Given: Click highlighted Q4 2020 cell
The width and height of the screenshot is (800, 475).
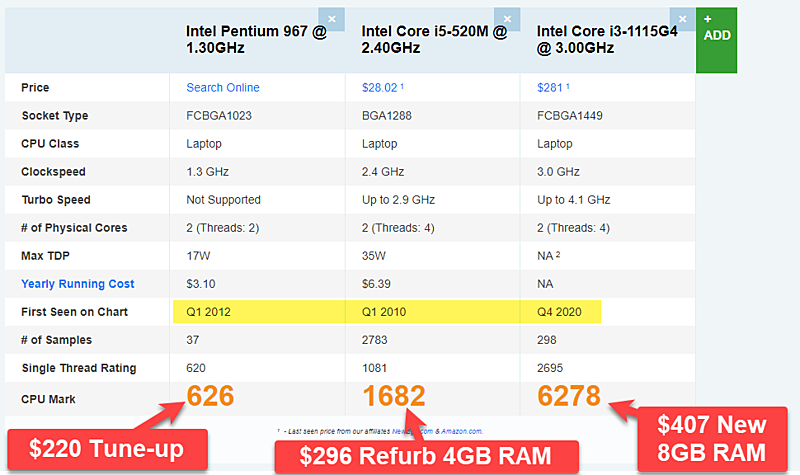Looking at the screenshot, I should pyautogui.click(x=560, y=312).
